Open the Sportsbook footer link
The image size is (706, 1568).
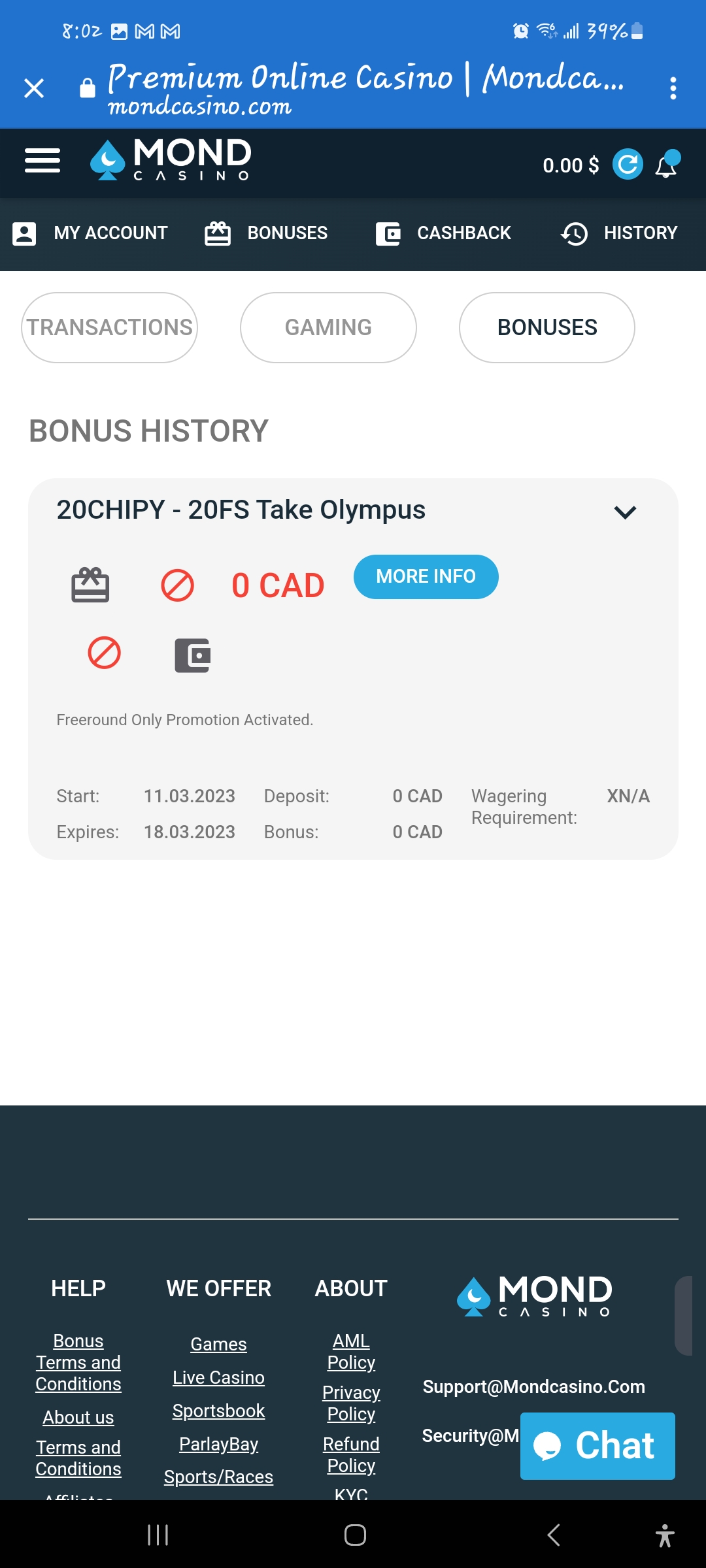pos(218,1411)
